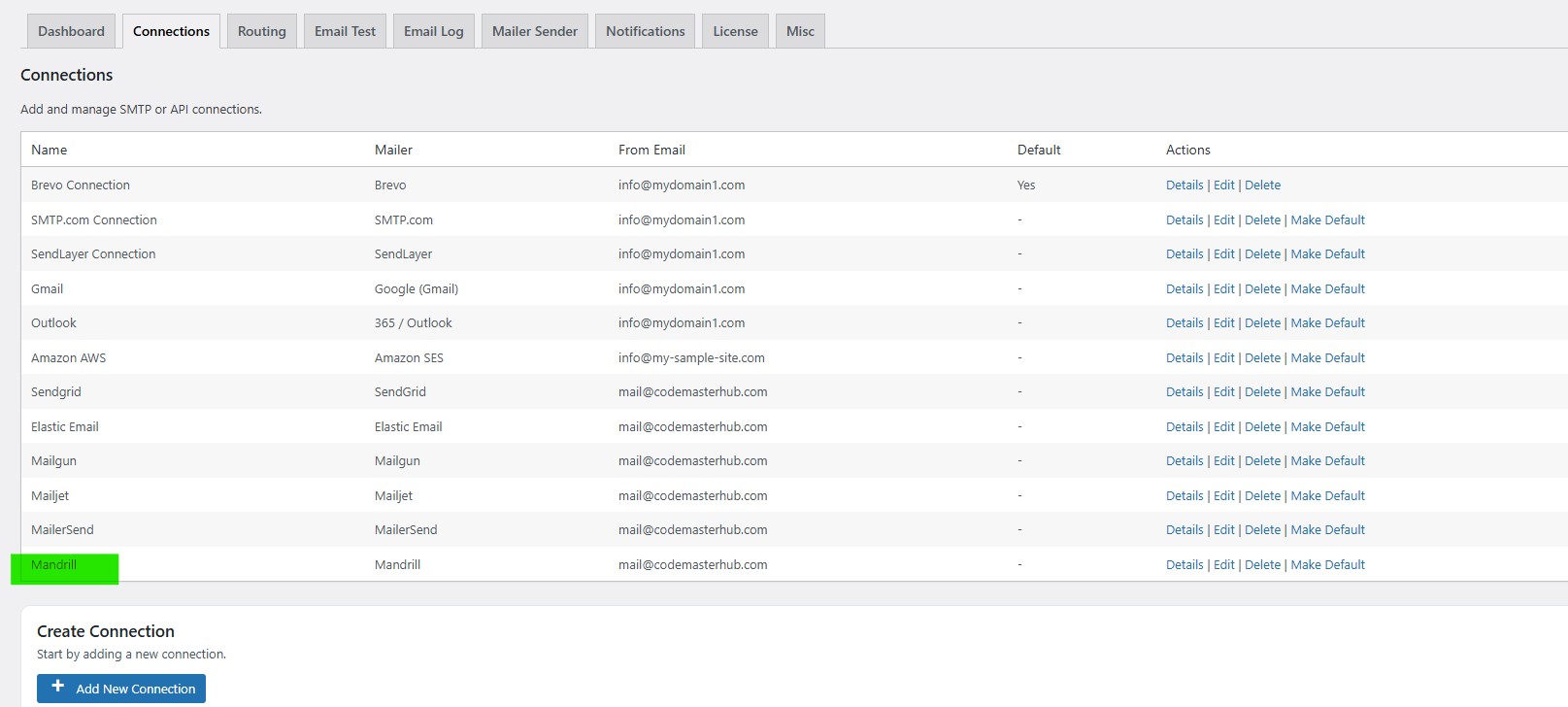
Task: Make Gmail the default connection
Action: [1327, 289]
